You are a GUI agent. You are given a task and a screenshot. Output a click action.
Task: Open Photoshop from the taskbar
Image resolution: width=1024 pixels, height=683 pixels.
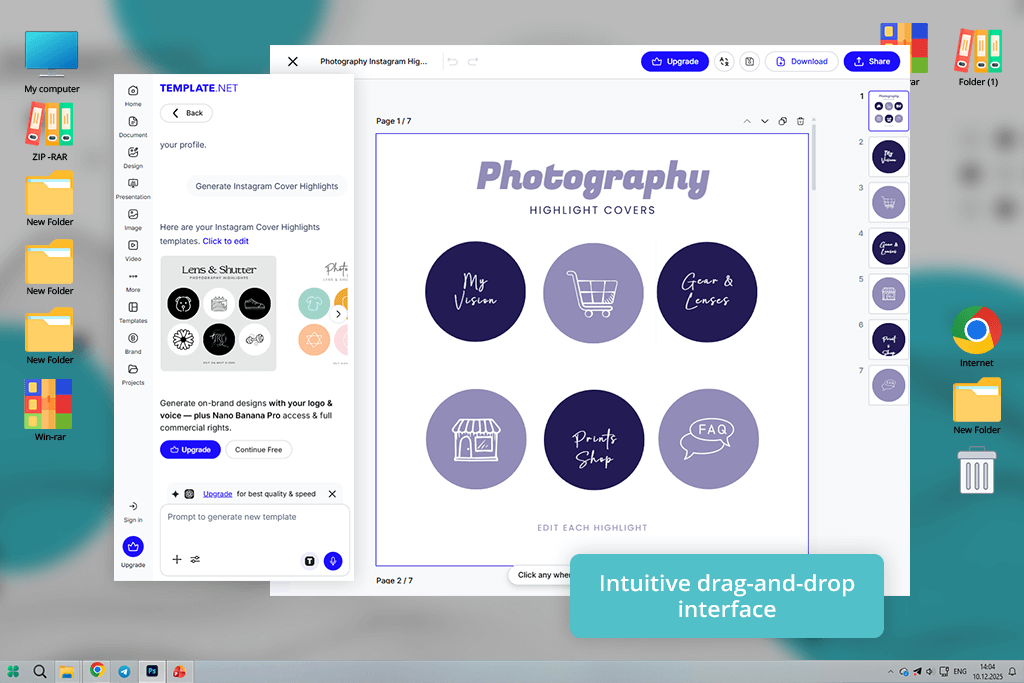pyautogui.click(x=152, y=671)
